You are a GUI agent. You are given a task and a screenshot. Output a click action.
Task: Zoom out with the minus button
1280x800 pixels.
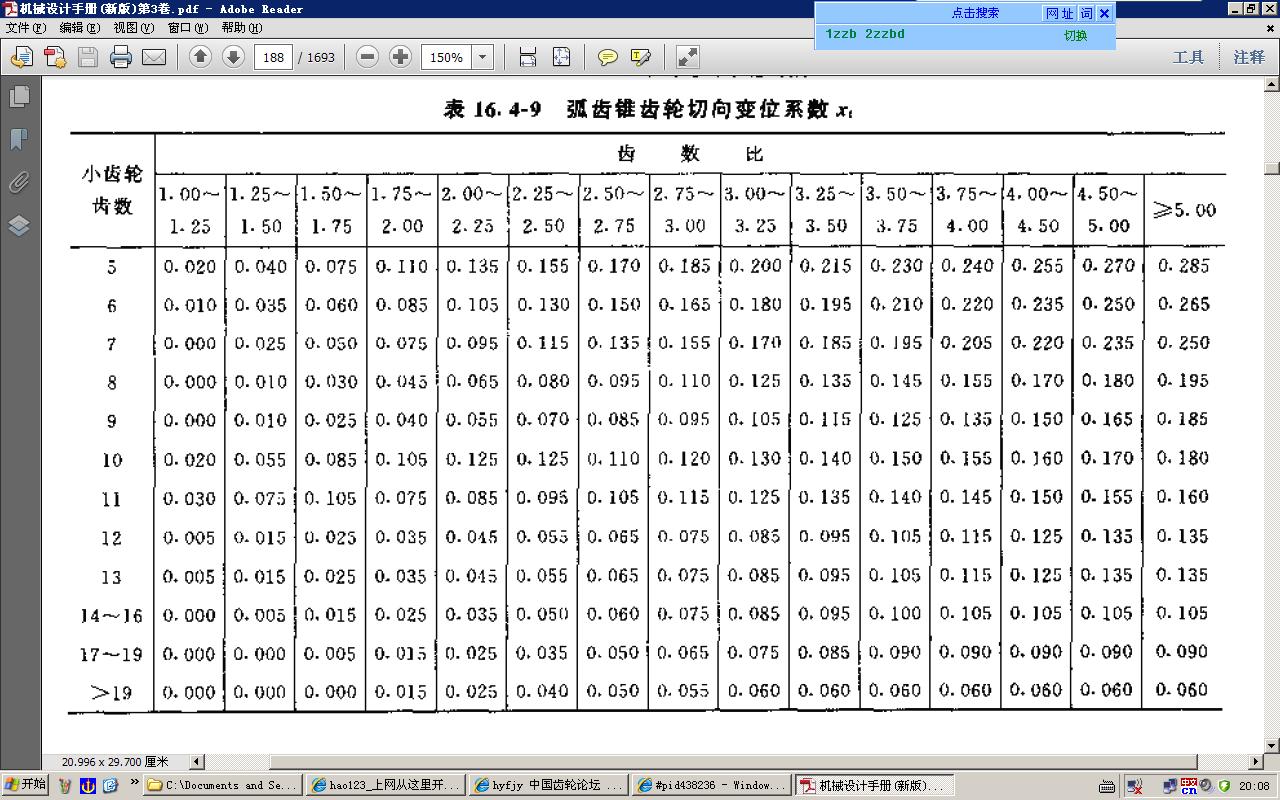pos(367,57)
